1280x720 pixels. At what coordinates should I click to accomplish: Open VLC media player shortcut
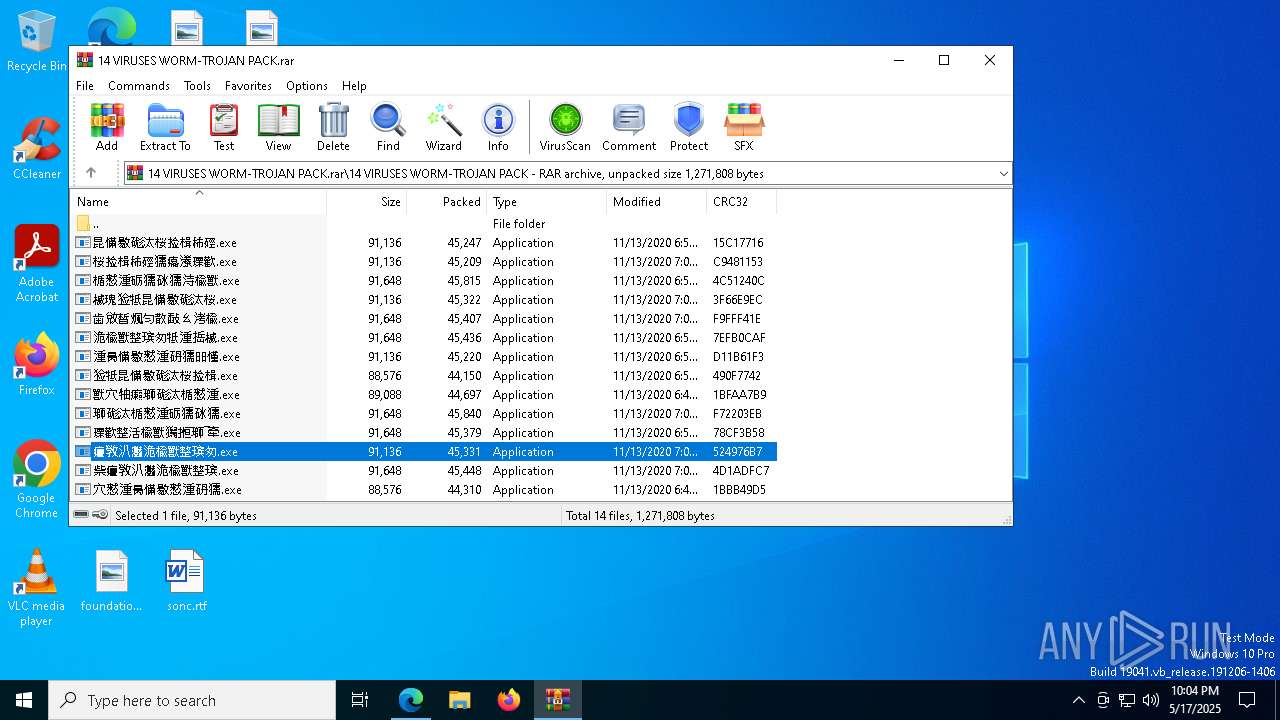tap(37, 588)
